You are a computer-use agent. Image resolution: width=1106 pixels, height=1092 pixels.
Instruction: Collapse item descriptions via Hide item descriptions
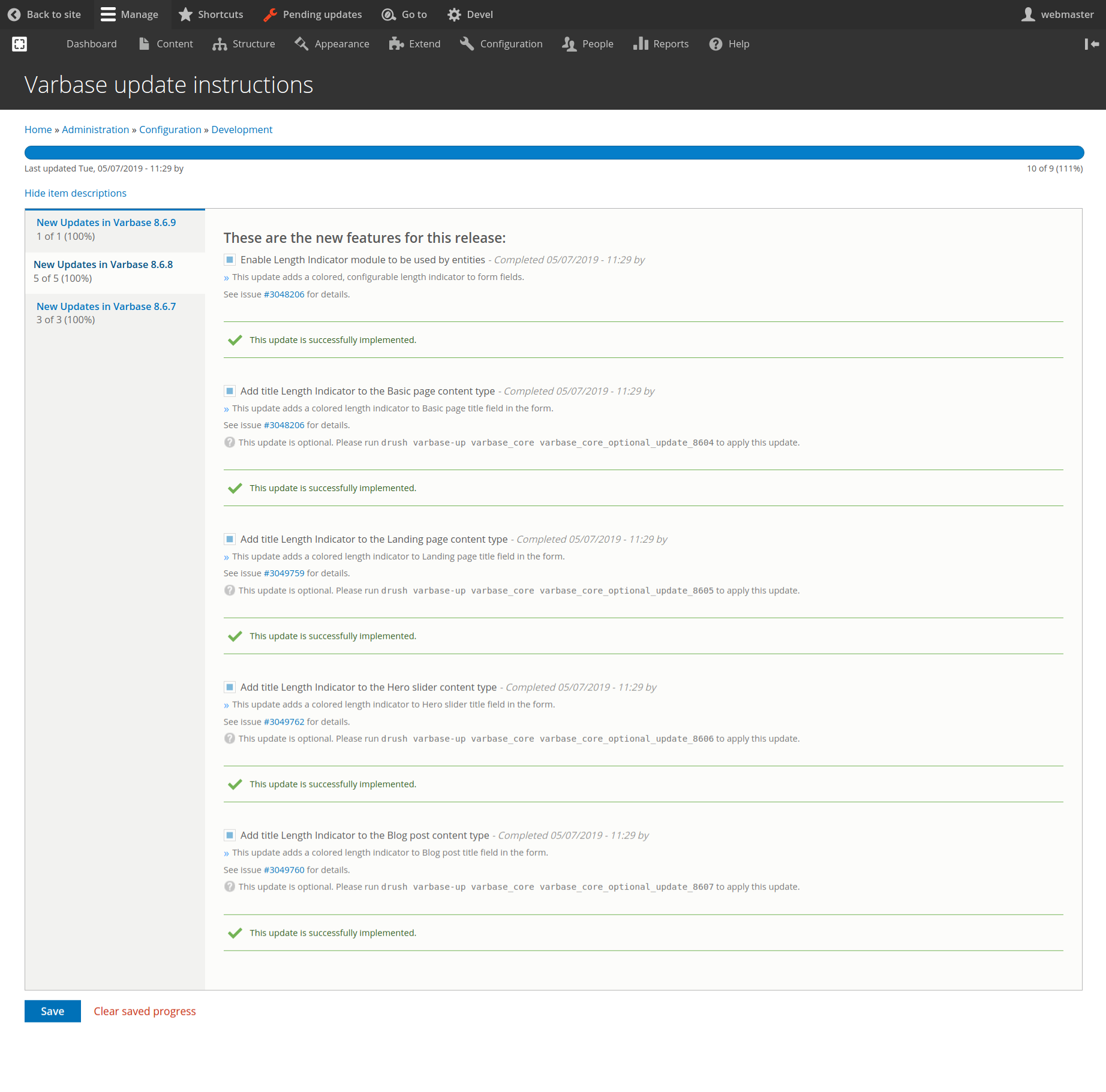click(75, 192)
